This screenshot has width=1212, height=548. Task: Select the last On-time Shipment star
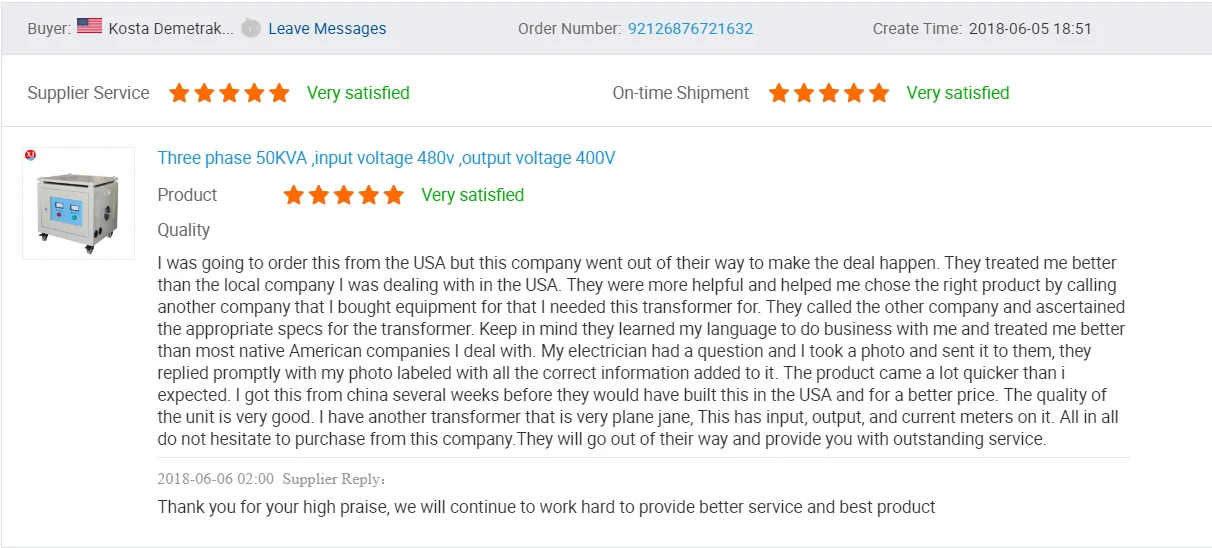click(879, 93)
